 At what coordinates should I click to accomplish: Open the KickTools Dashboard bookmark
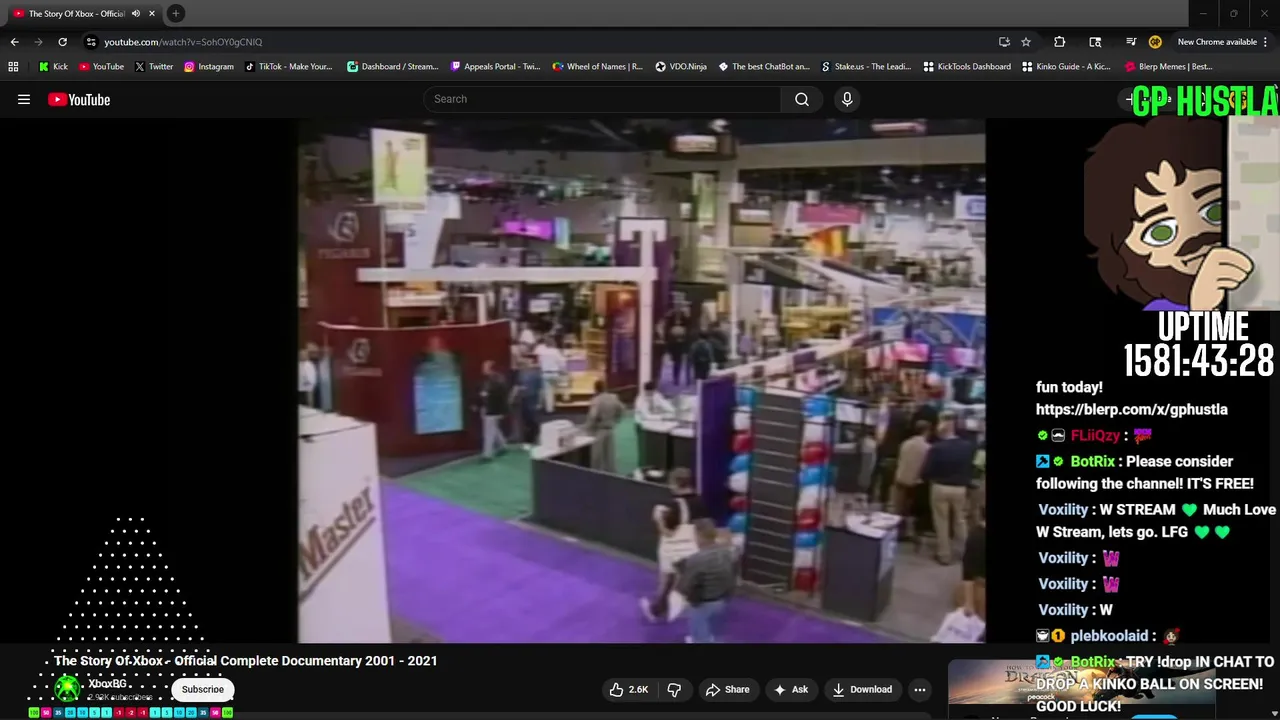(967, 67)
